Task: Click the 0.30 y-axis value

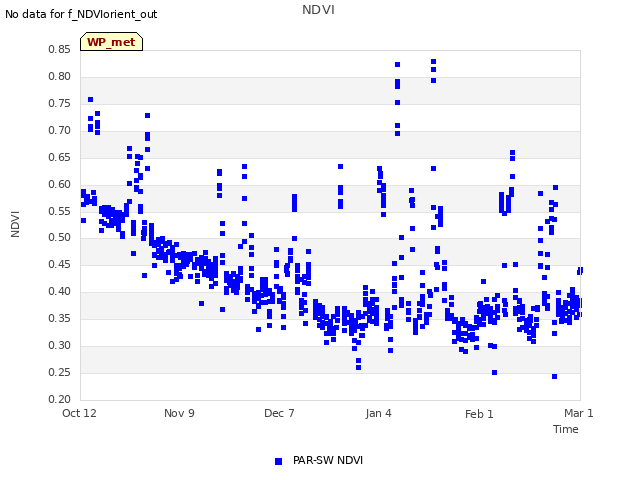Action: [x=60, y=345]
